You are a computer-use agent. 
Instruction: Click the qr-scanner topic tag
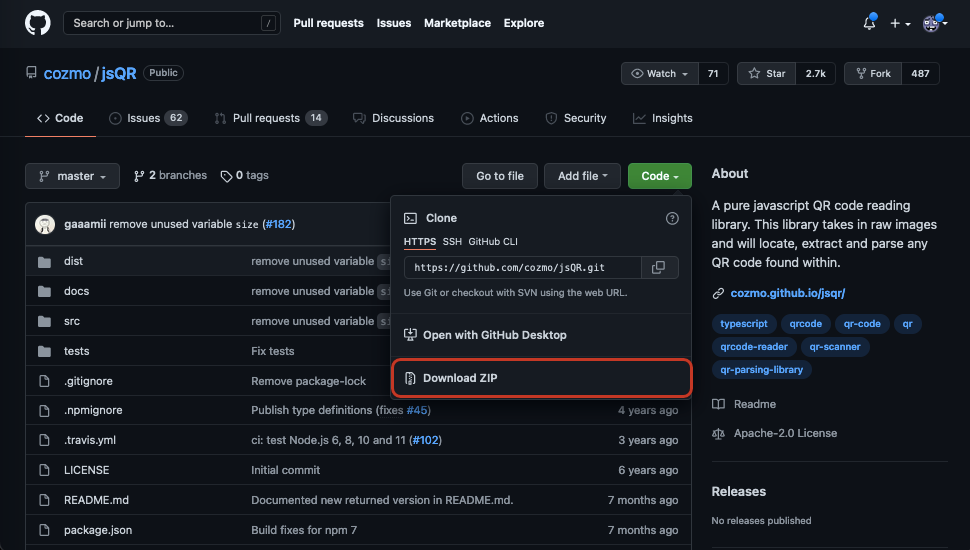point(835,347)
